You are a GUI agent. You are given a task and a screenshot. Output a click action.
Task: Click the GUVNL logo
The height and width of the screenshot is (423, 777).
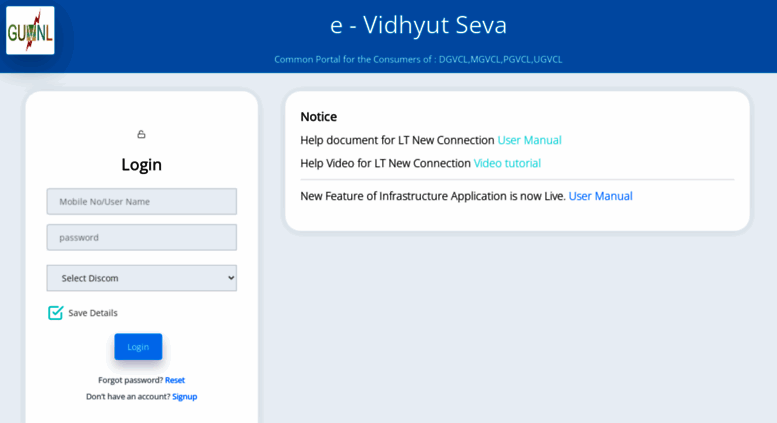point(30,30)
